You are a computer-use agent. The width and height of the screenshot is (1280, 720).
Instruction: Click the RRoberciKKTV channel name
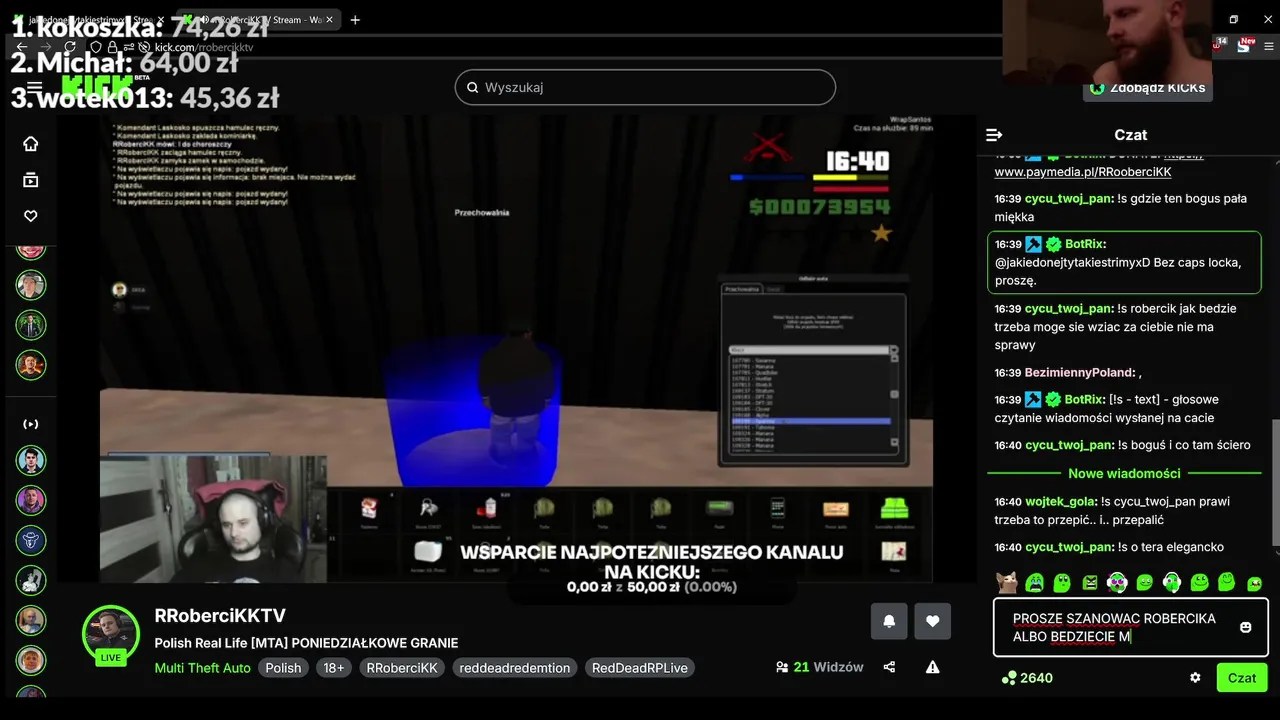(x=220, y=616)
